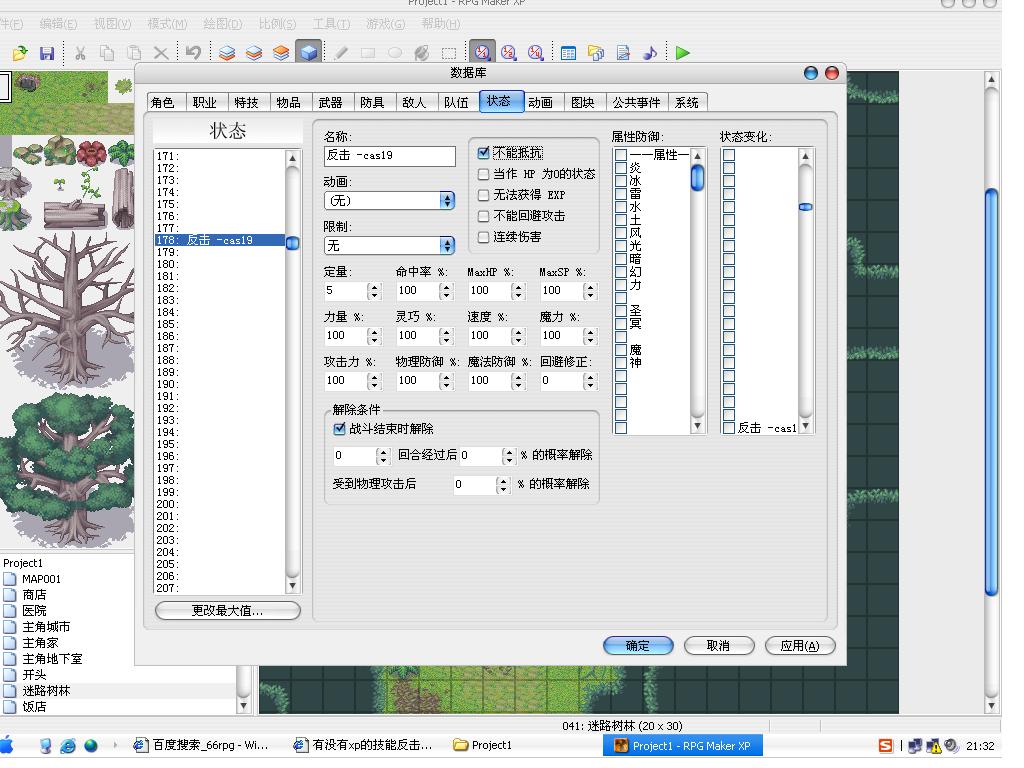Open the Script editor icon
1024x768 pixels.
623,53
